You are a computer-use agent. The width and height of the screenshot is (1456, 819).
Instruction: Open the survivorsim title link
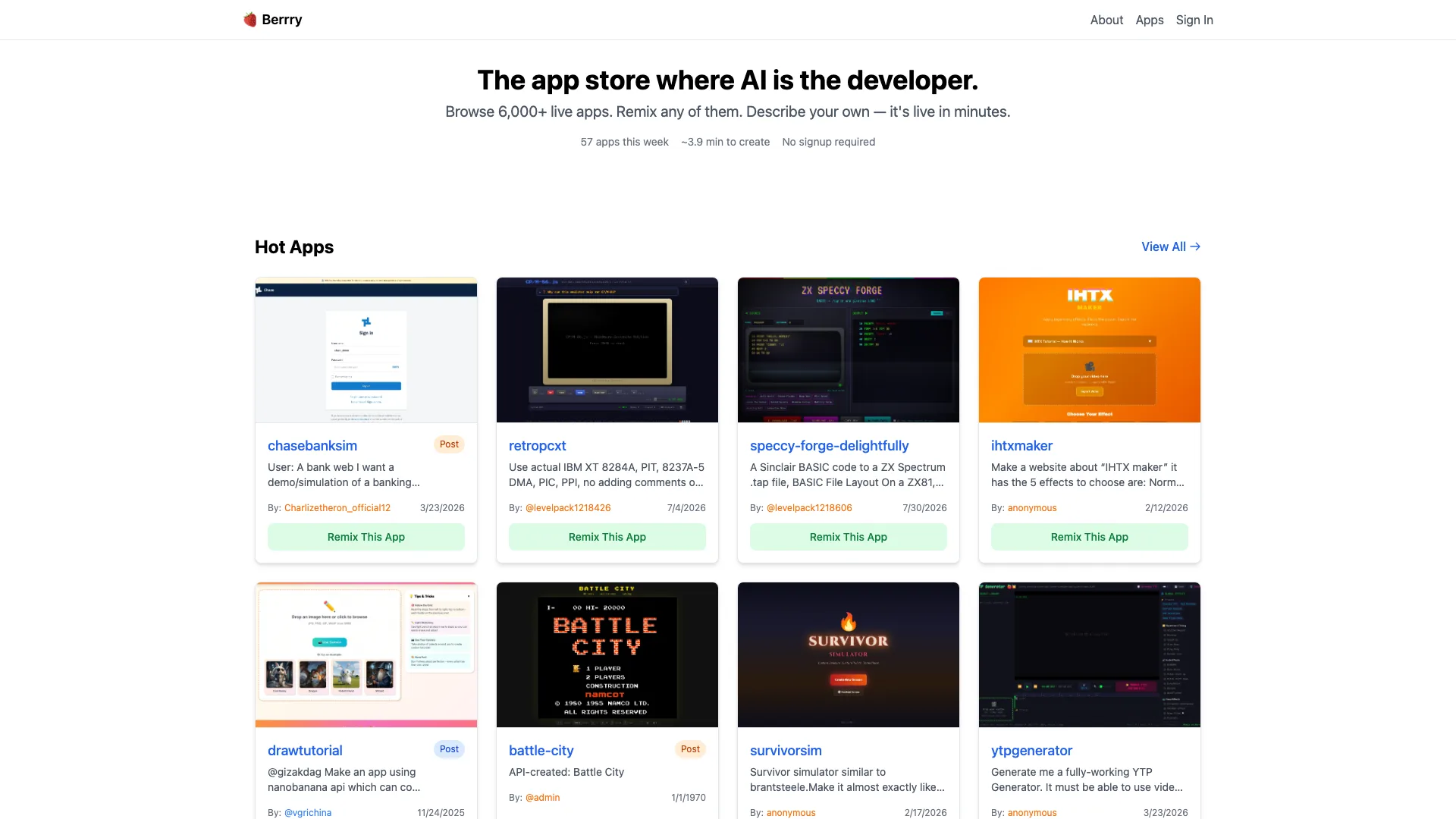[x=786, y=751]
